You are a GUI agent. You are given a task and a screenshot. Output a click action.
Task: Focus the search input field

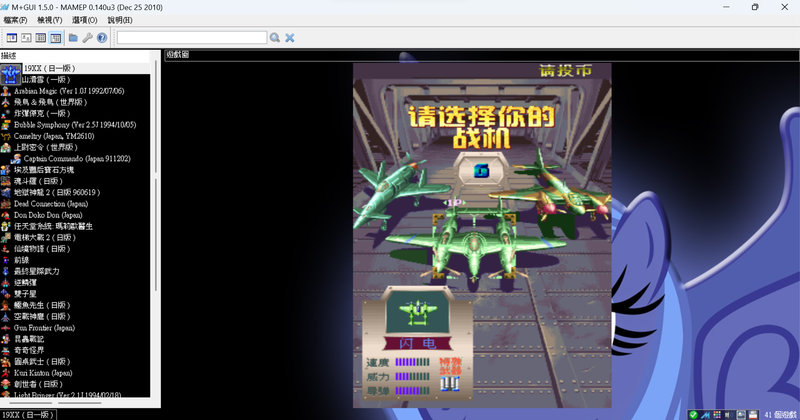tap(192, 37)
